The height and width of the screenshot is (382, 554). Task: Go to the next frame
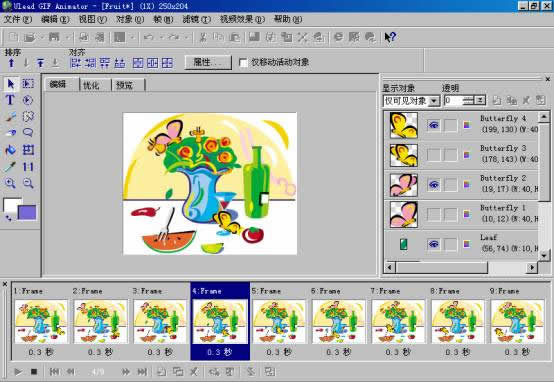[125, 372]
